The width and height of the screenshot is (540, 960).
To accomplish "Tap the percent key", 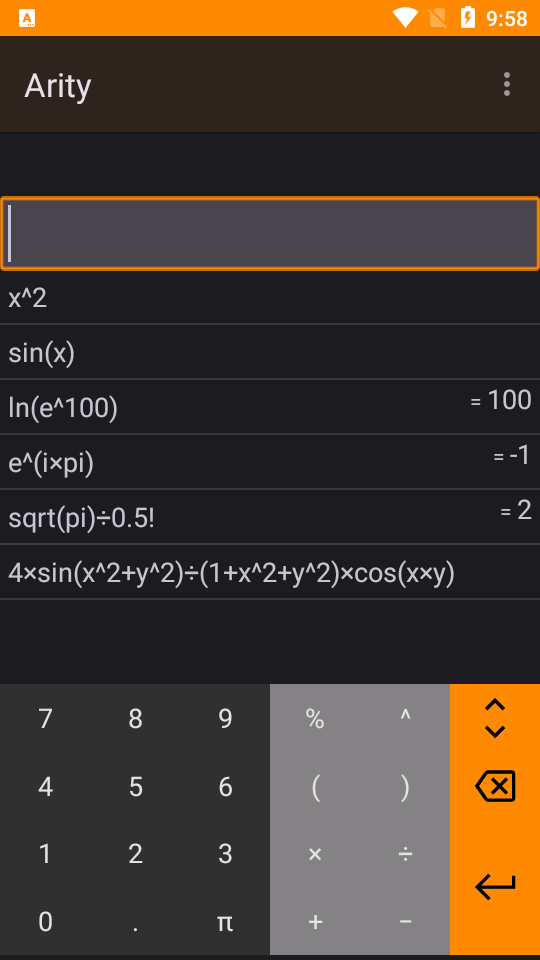I will 315,718.
